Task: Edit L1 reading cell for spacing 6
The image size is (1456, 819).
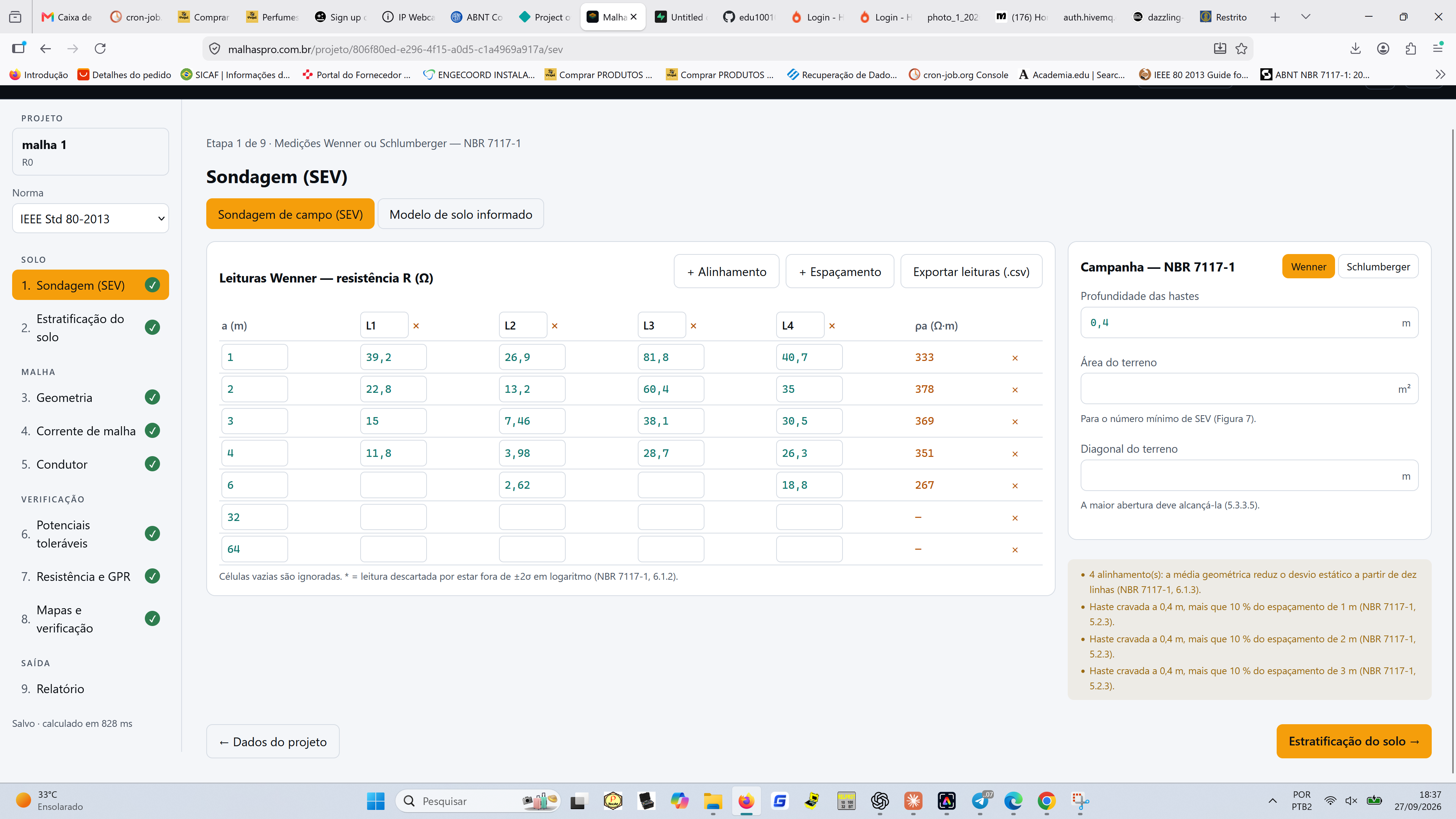Action: (394, 485)
